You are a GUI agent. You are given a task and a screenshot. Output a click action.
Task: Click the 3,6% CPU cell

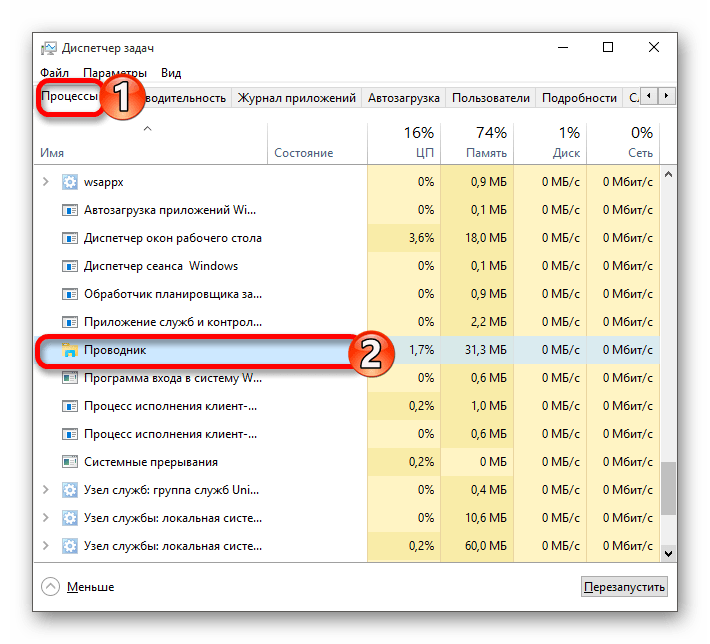(x=404, y=238)
